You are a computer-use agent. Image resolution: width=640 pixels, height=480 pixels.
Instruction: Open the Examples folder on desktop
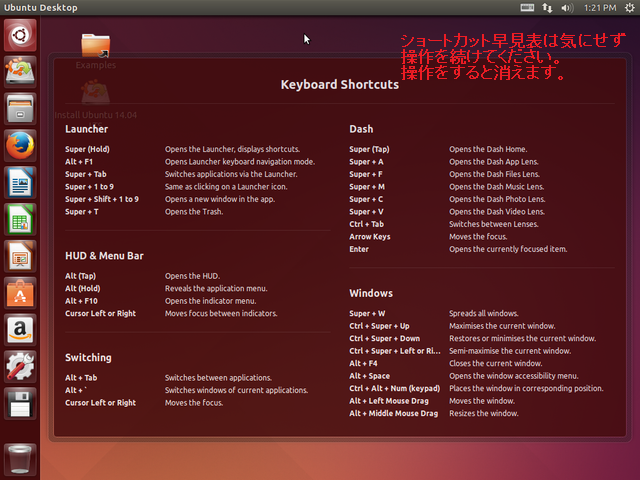pos(96,51)
